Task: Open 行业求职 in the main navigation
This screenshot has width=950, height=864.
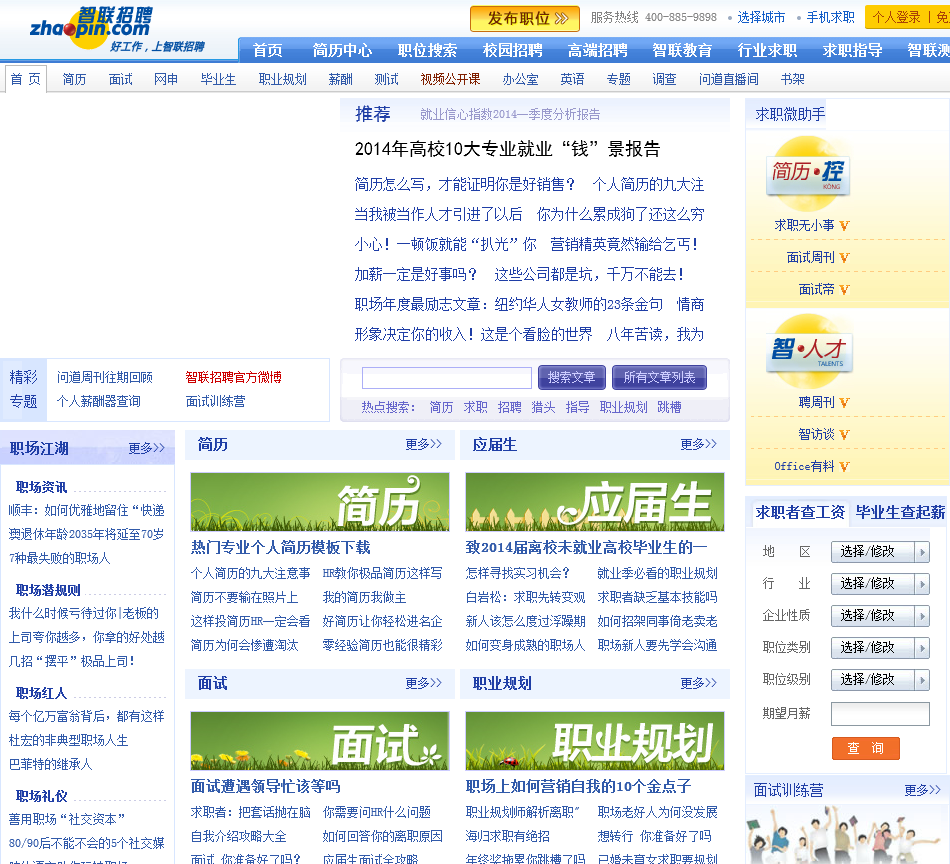Action: click(767, 50)
